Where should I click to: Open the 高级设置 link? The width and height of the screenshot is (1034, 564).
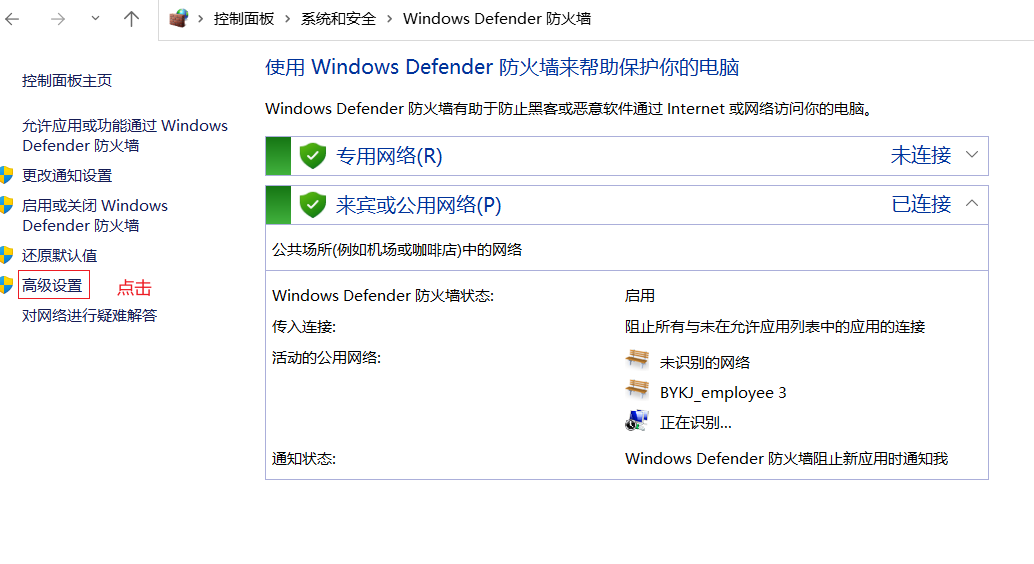pos(53,286)
